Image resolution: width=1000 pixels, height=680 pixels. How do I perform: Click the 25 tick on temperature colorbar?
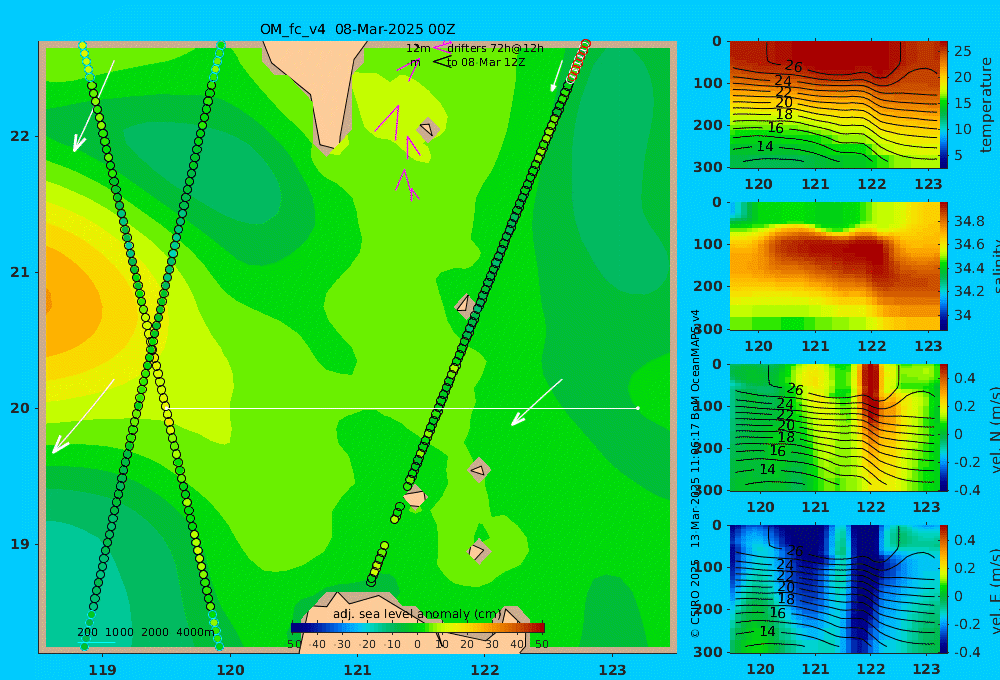(962, 50)
